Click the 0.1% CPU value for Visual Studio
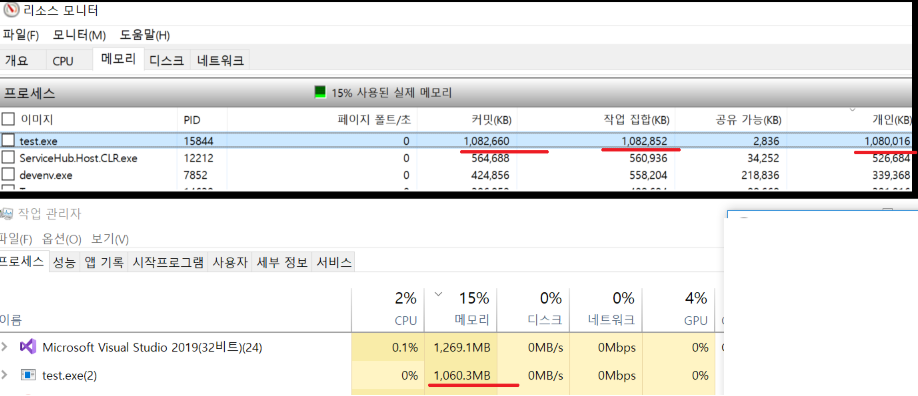 click(x=405, y=347)
